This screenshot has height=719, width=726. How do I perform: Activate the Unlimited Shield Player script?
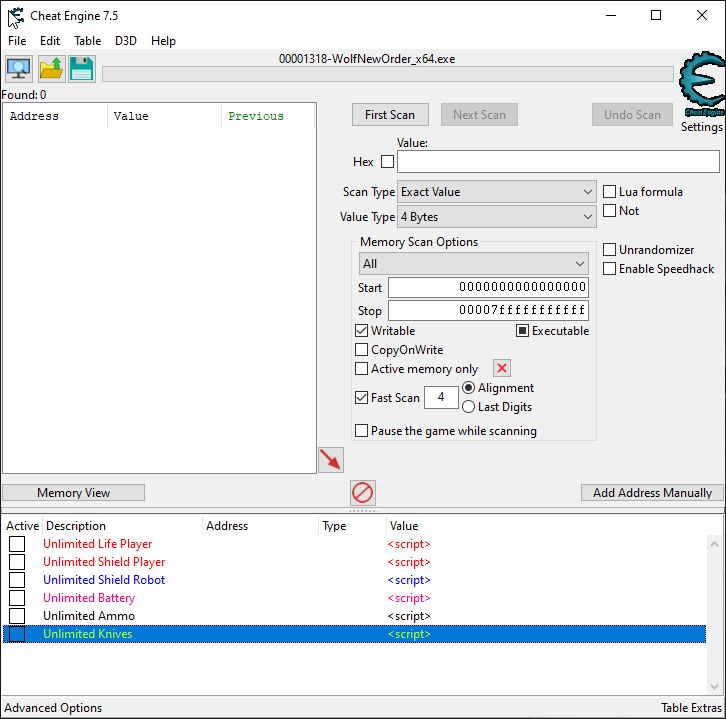[17, 562]
